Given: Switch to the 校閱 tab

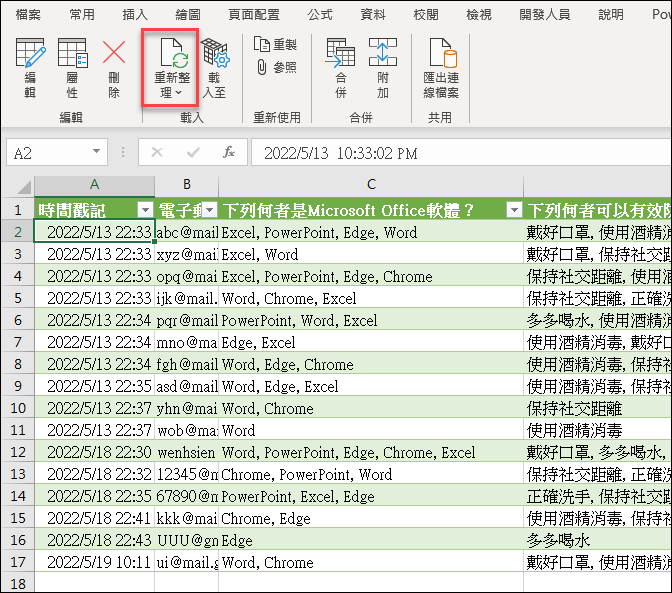Looking at the screenshot, I should coord(426,15).
